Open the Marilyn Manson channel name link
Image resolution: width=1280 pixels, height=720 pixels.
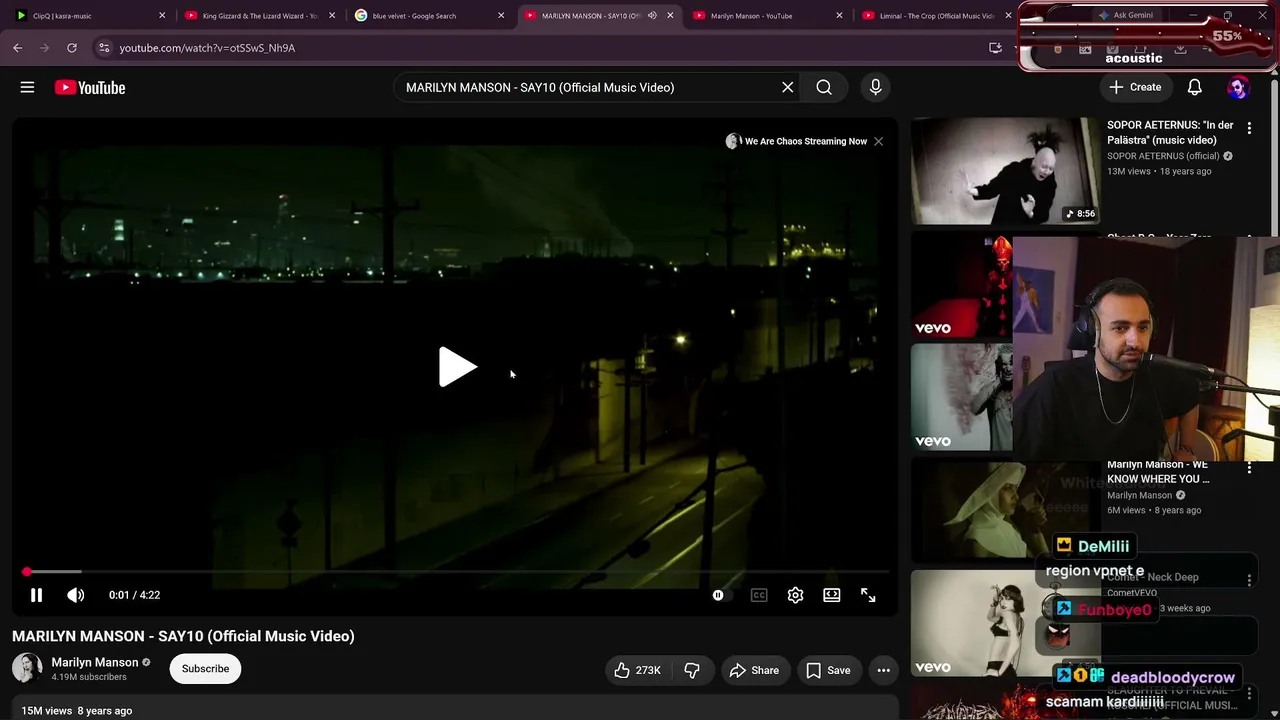pyautogui.click(x=95, y=662)
